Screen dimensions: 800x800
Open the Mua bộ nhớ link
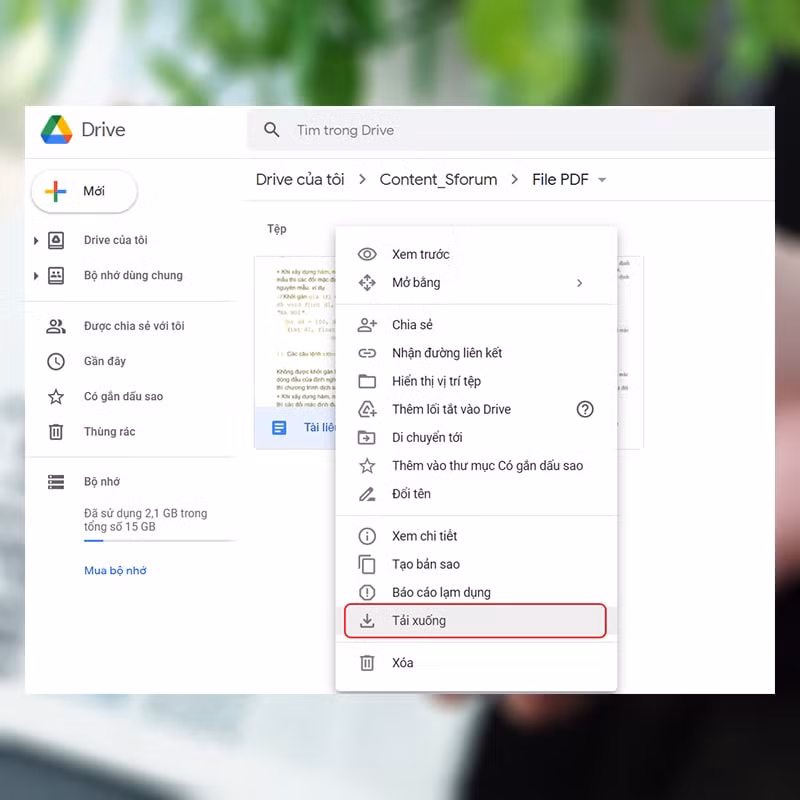point(115,570)
